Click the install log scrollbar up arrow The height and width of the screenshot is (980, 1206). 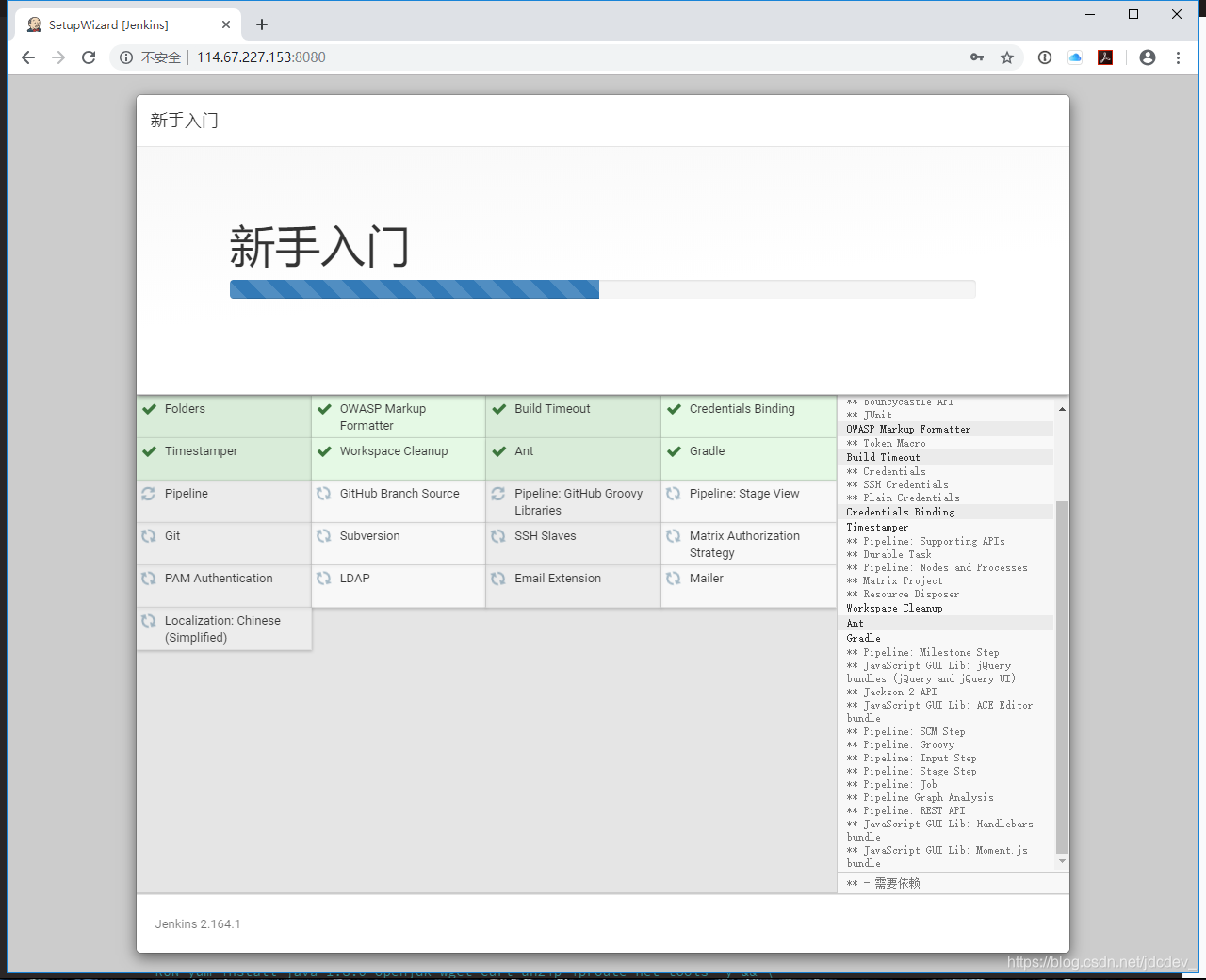[x=1062, y=409]
